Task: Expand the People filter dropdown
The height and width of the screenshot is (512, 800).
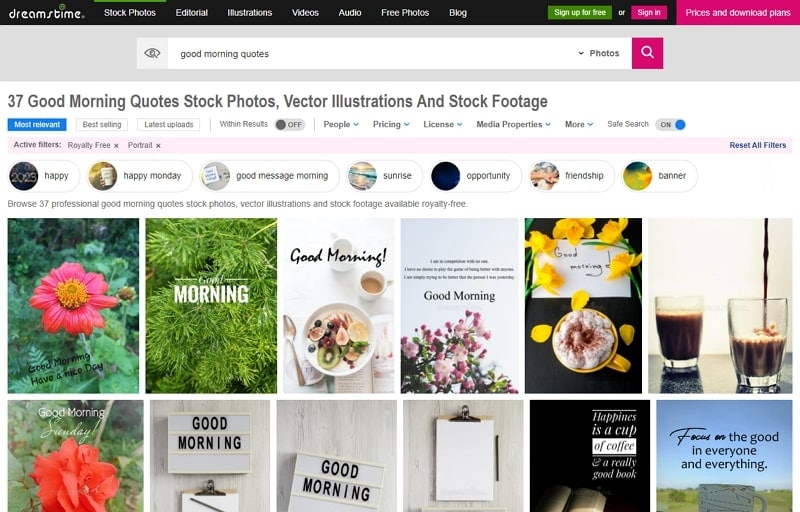Action: tap(341, 124)
